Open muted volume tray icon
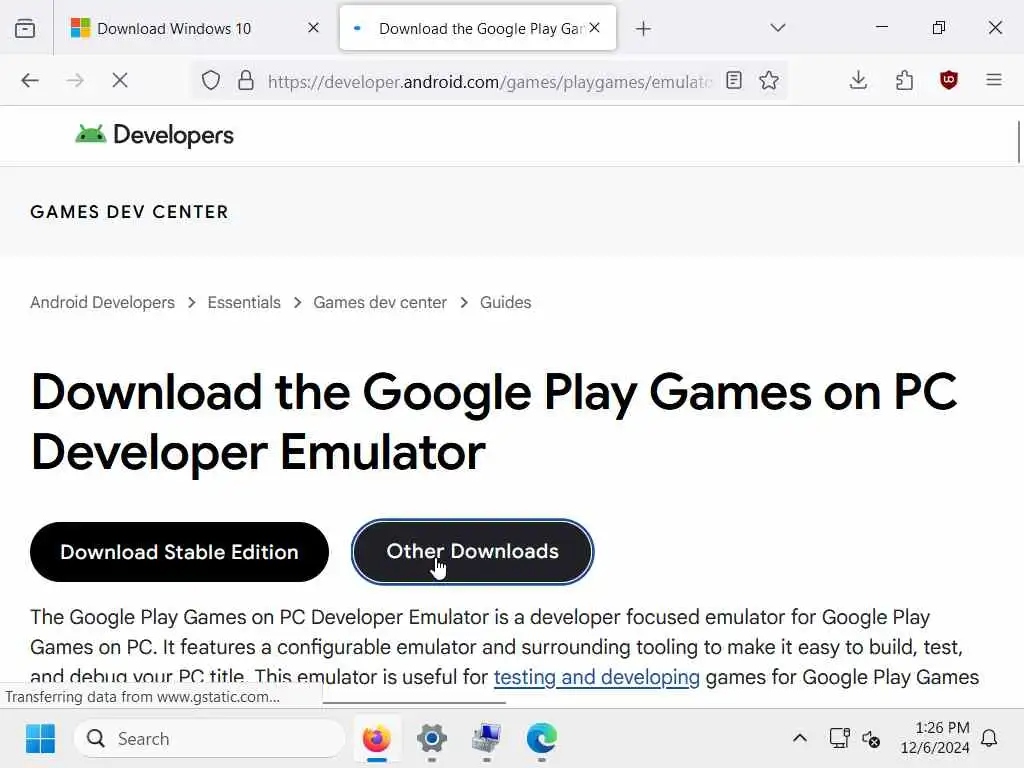 click(871, 739)
